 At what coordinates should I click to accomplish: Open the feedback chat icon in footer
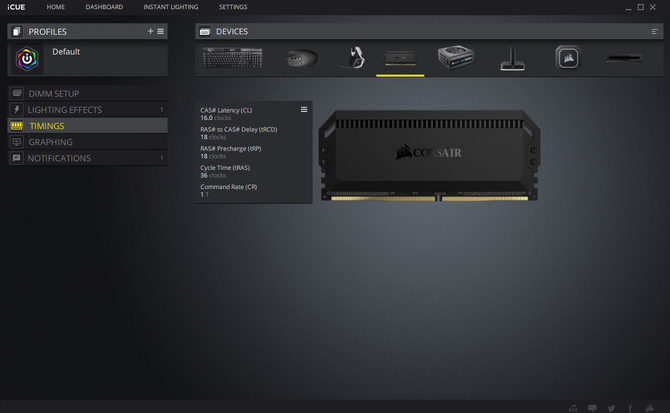tap(592, 408)
